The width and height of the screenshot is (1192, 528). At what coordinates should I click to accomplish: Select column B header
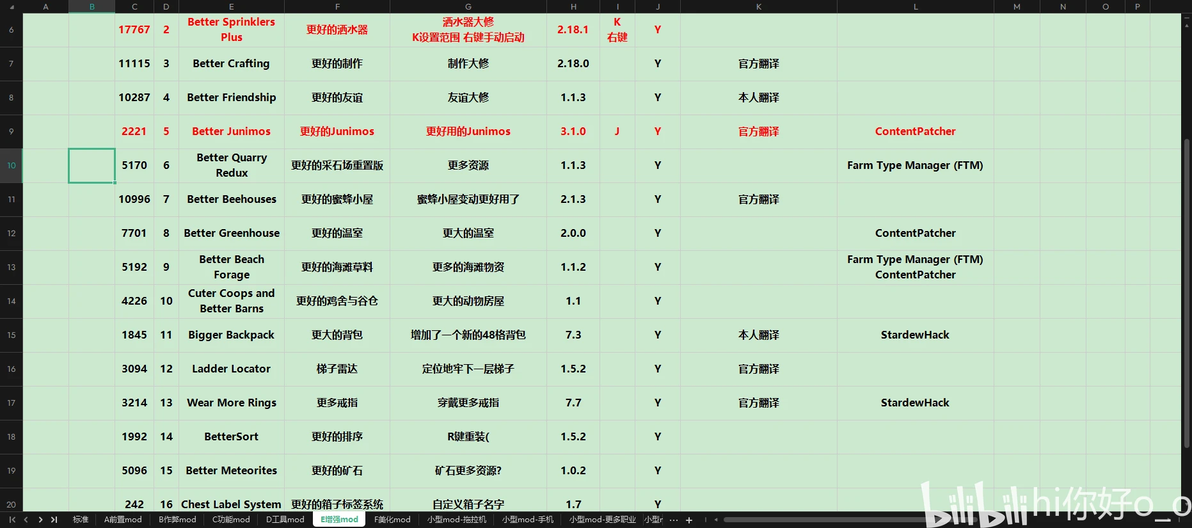91,6
